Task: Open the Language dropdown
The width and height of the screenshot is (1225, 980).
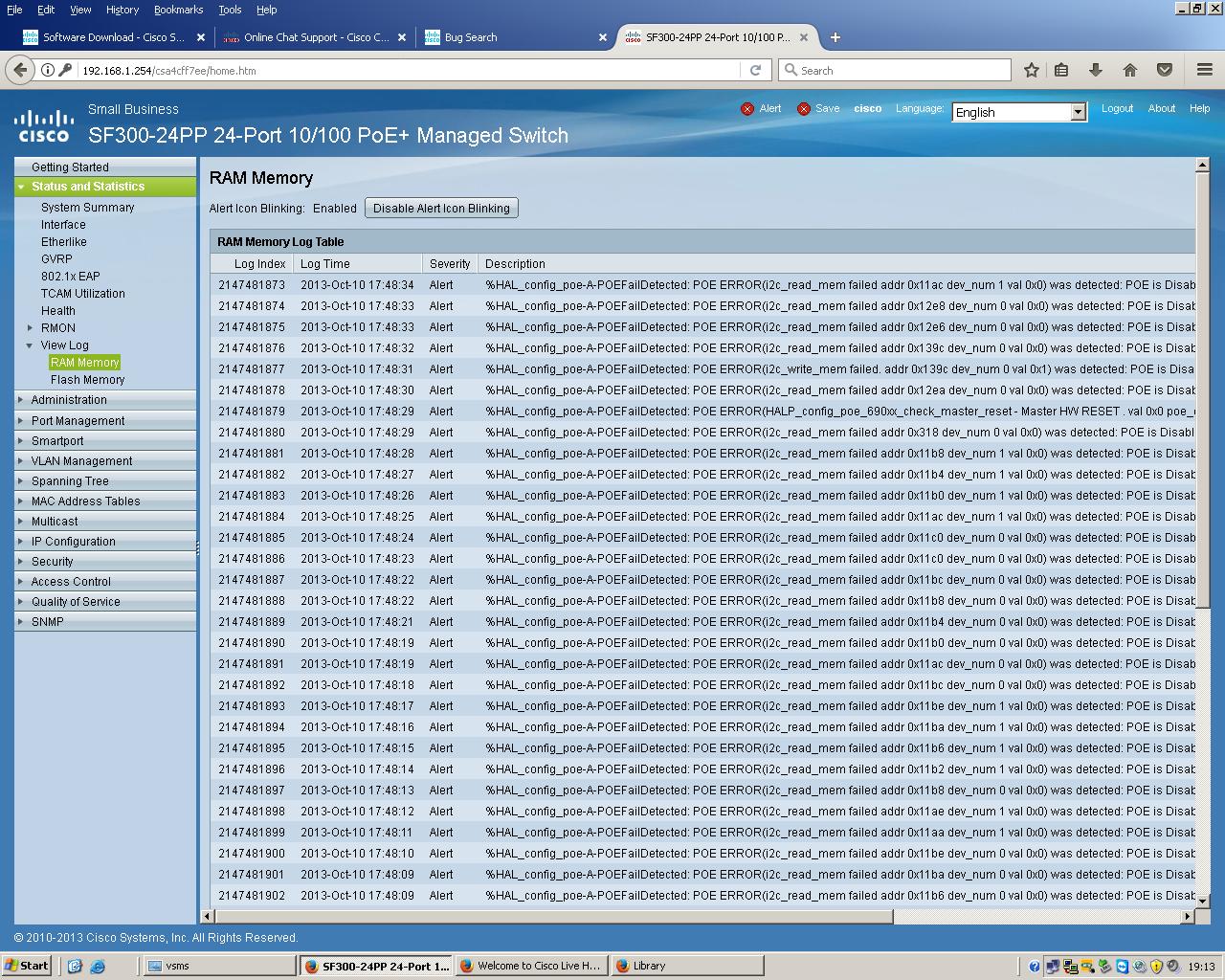Action: click(x=1019, y=112)
